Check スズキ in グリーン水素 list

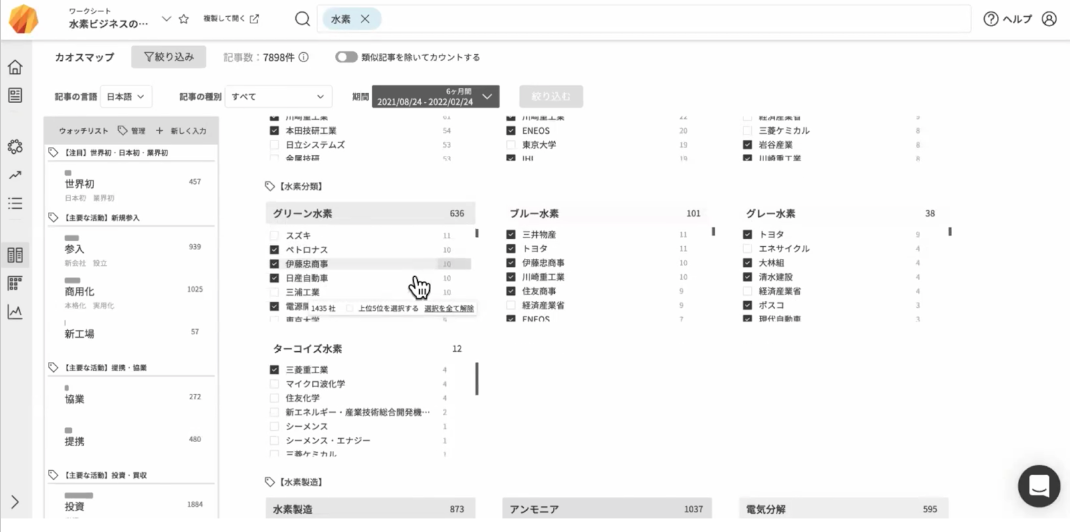pos(274,235)
